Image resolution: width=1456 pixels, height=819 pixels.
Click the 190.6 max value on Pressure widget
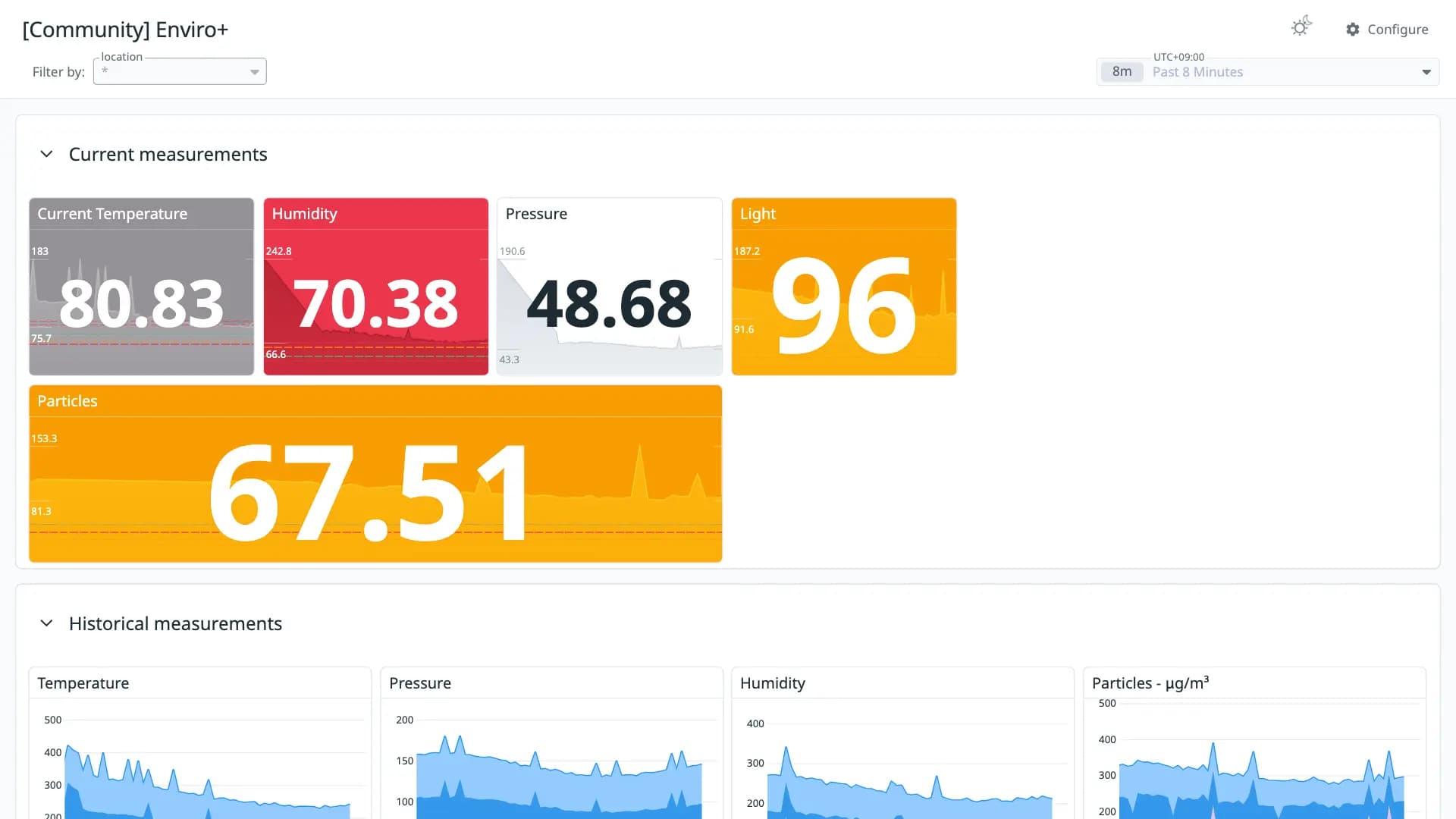(512, 251)
